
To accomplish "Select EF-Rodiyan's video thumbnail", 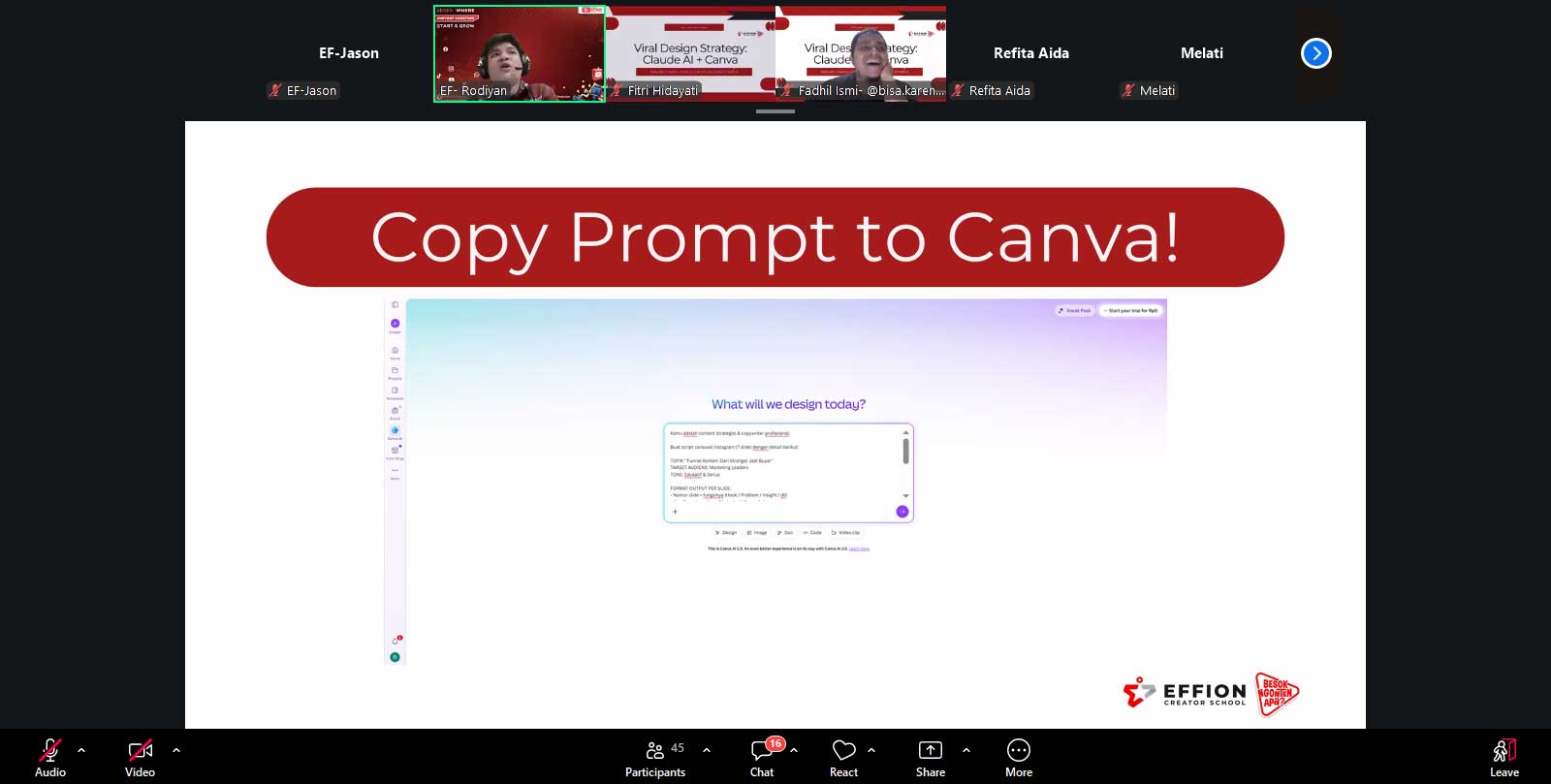I will click(520, 53).
